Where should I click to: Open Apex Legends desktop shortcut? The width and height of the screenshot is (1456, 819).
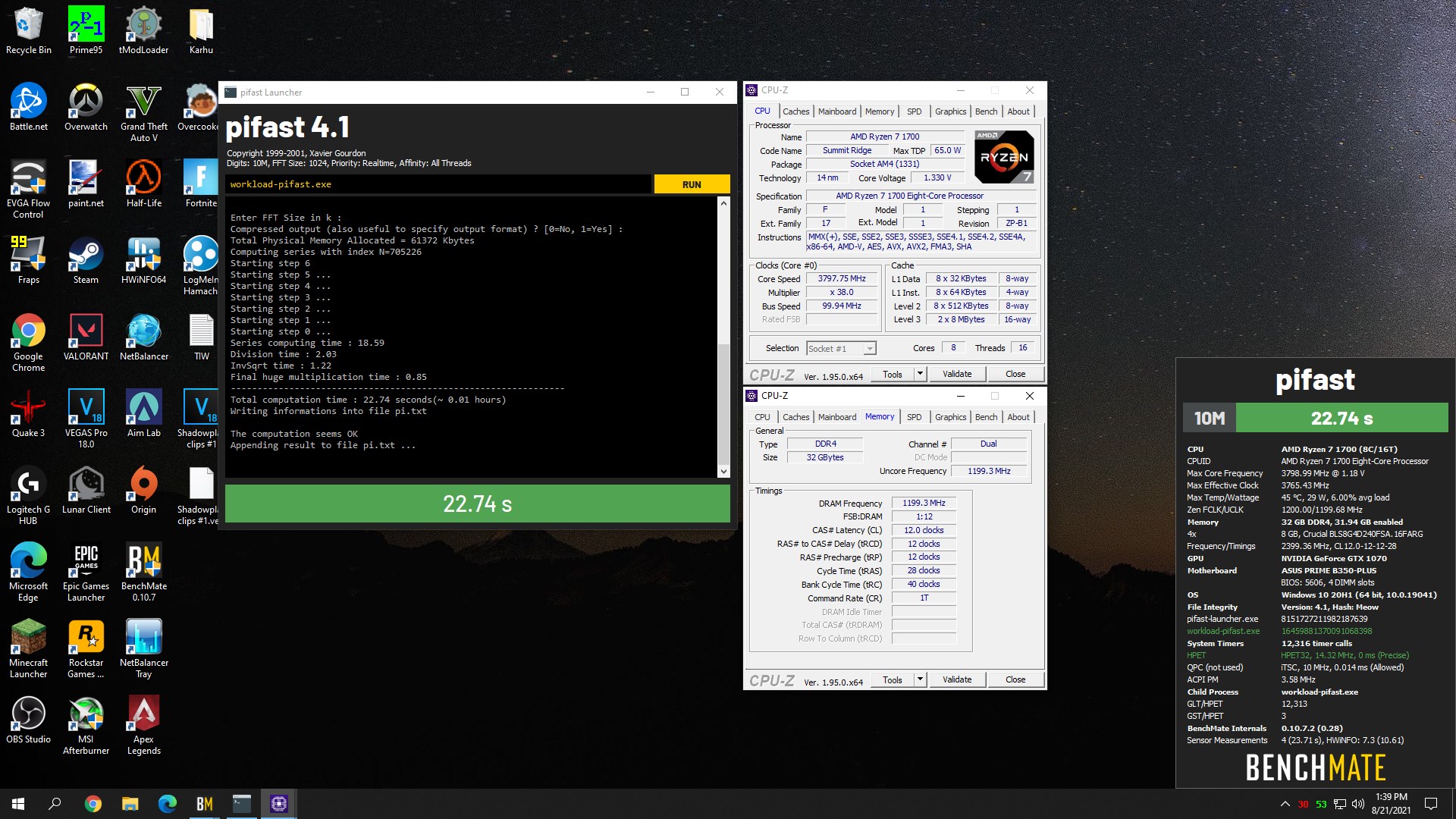[143, 726]
